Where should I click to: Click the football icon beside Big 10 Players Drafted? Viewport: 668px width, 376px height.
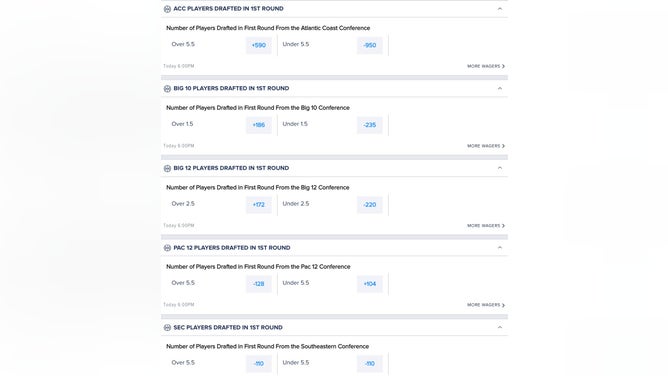click(167, 89)
